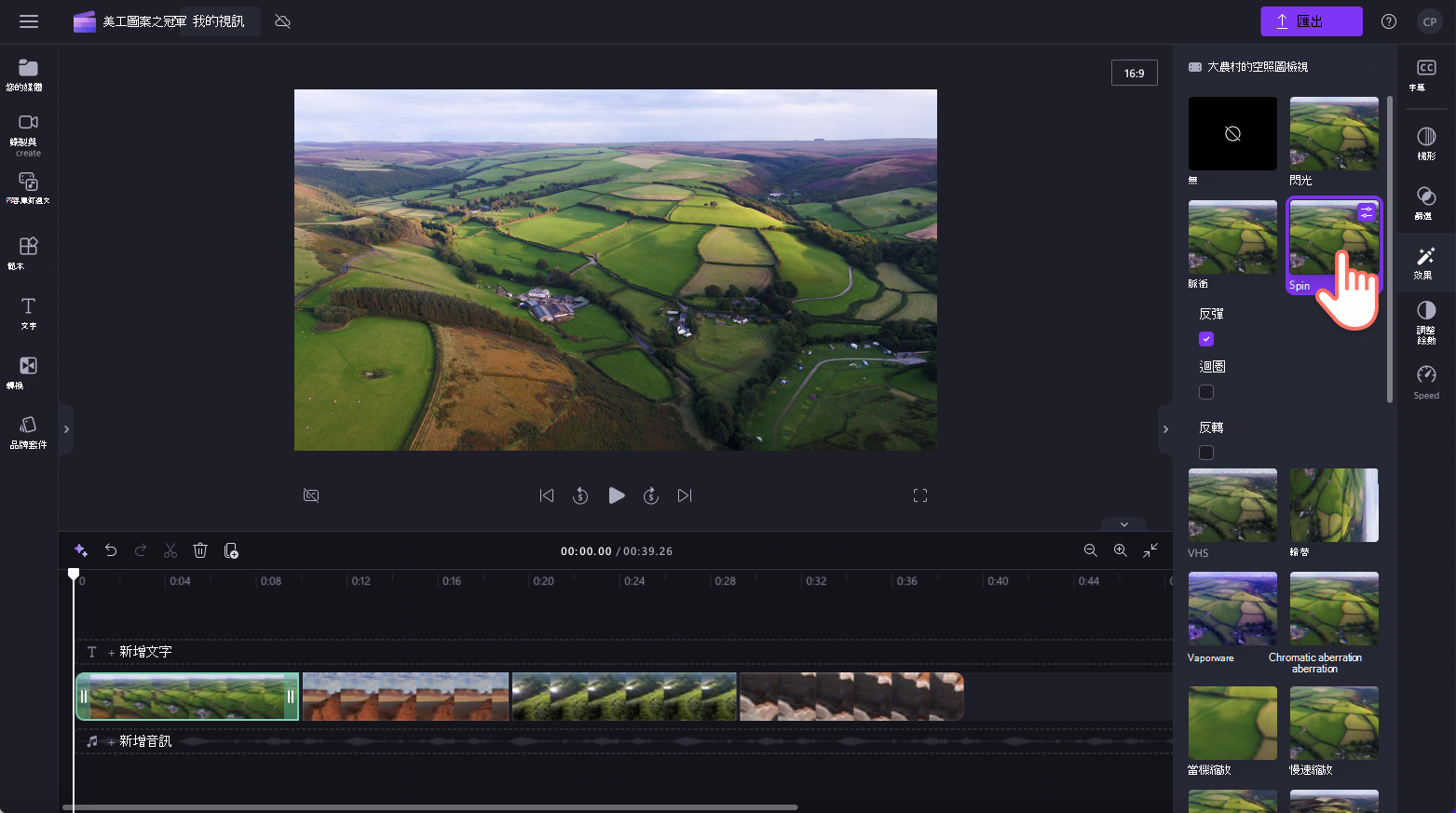Open the 文字 text panel
The image size is (1456, 813).
28,313
